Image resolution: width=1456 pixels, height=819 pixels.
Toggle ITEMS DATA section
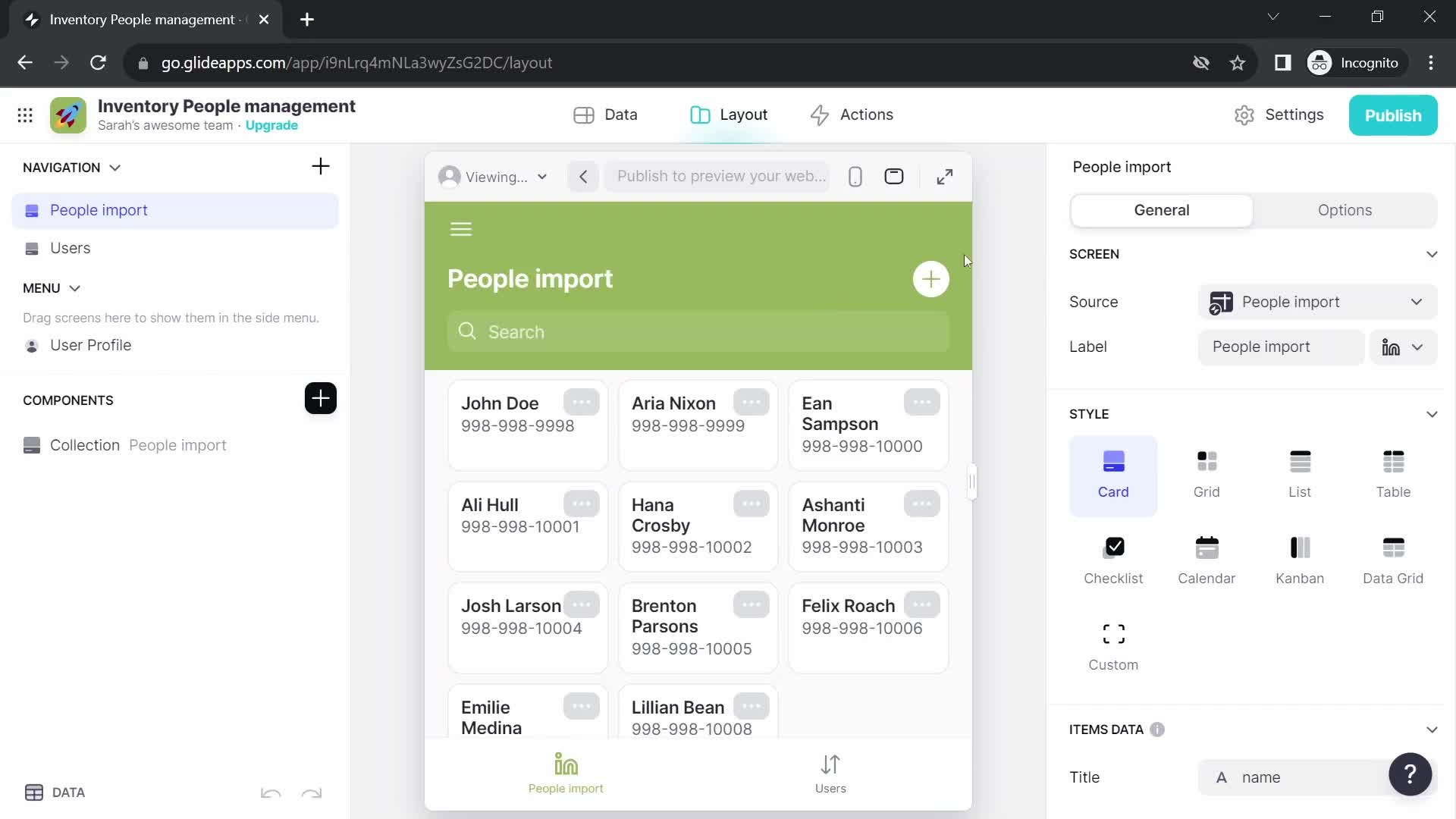tap(1432, 729)
